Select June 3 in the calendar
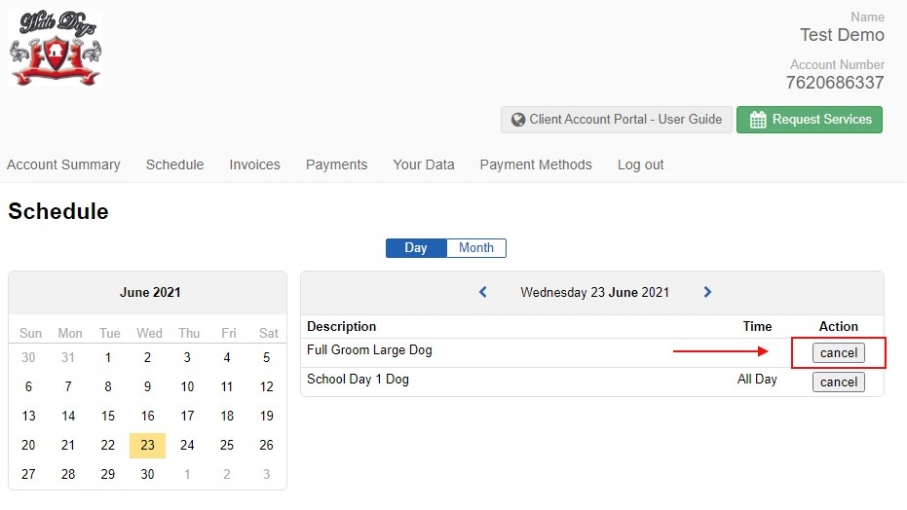 pos(187,357)
